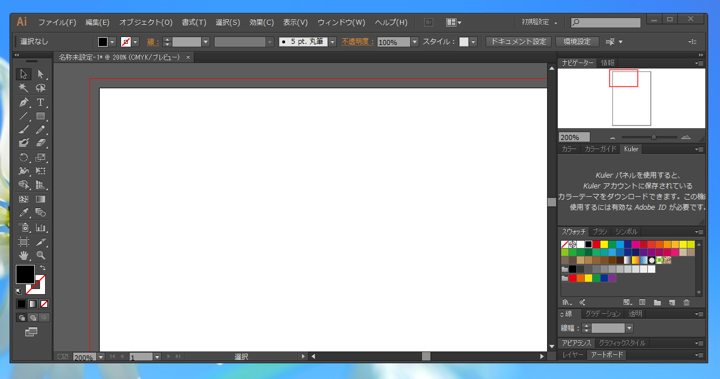Swap fill and stroke colors
This screenshot has height=379, width=720.
(x=42, y=267)
